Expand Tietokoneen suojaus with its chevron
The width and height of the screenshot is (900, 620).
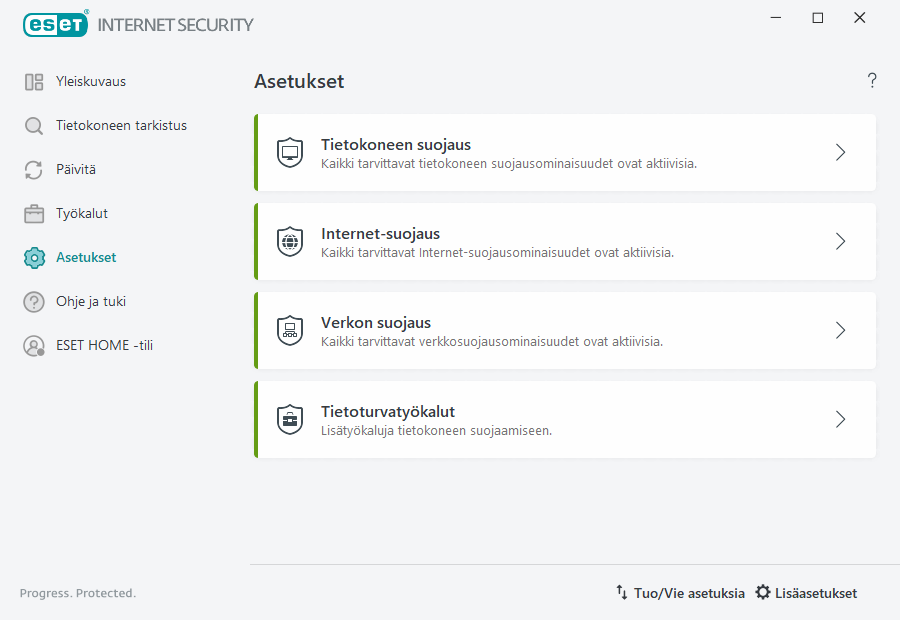(x=840, y=152)
